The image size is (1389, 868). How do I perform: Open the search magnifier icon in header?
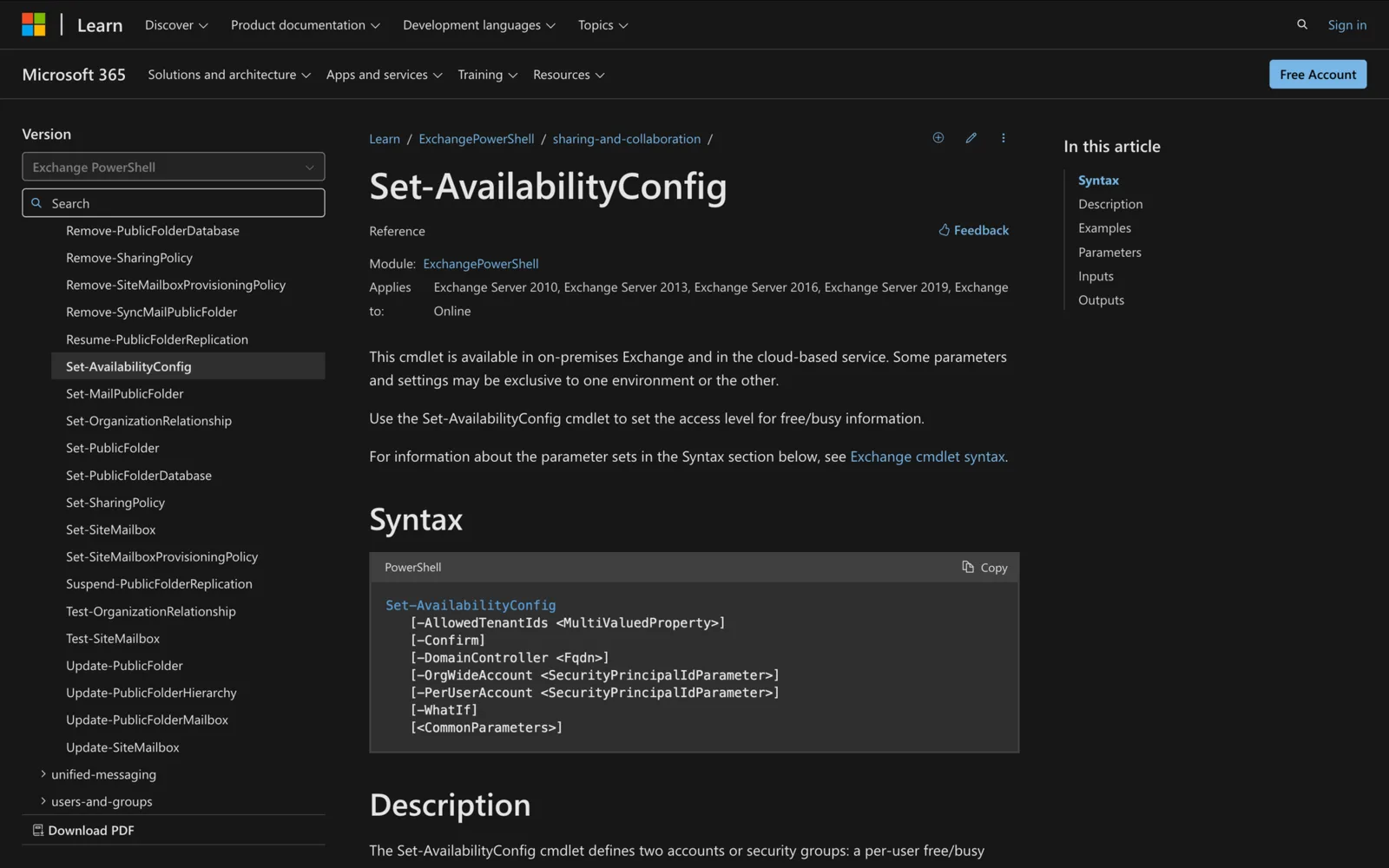1302,24
